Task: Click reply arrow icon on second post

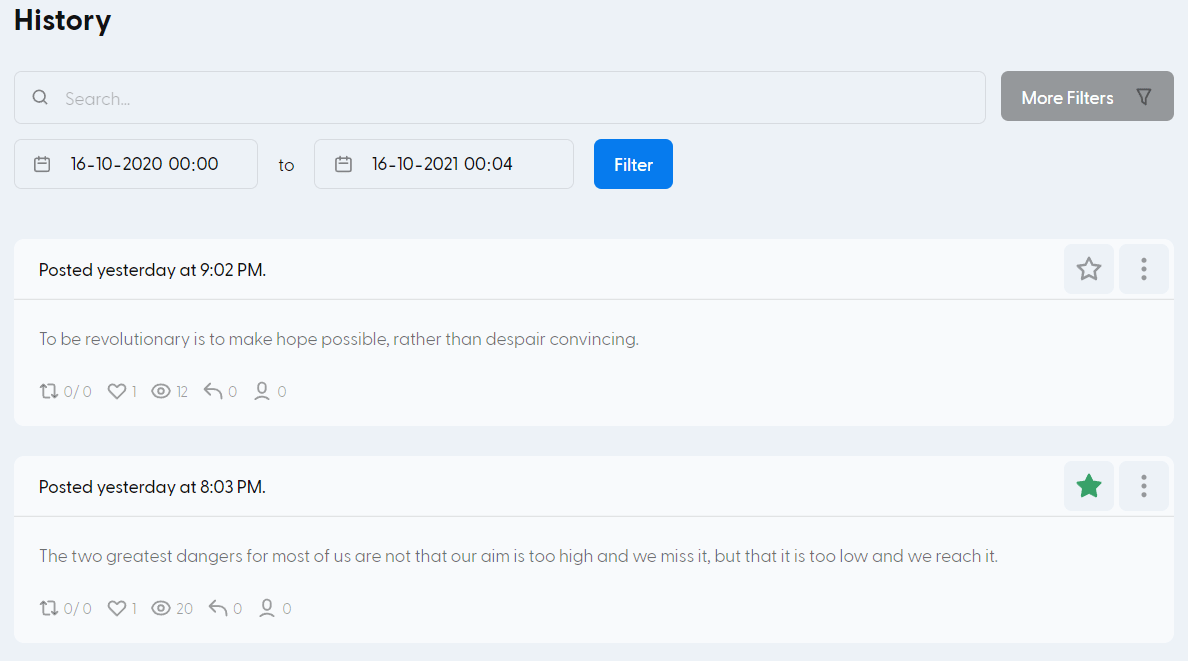Action: pos(218,608)
